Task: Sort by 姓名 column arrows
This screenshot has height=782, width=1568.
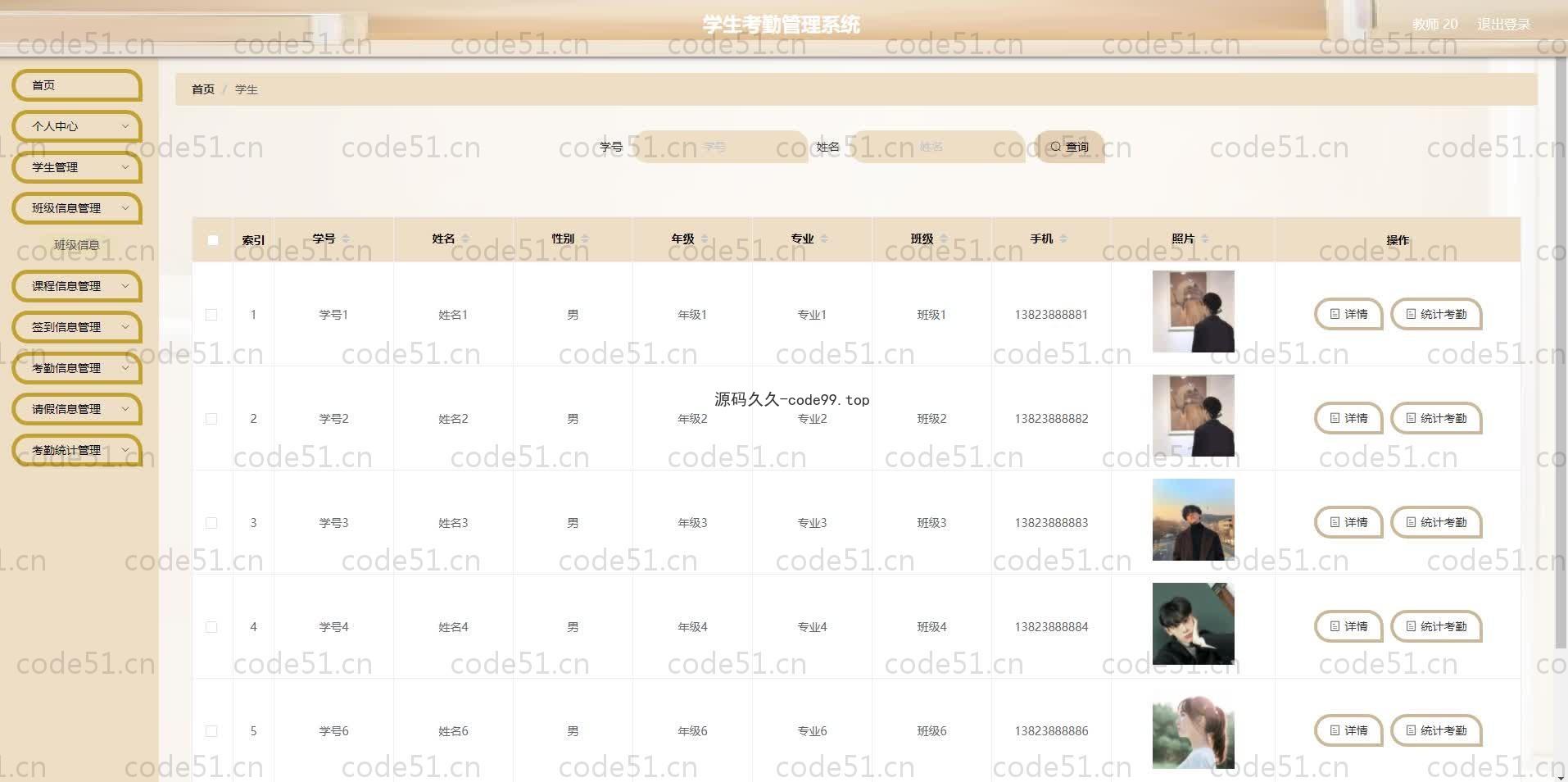Action: 465,239
